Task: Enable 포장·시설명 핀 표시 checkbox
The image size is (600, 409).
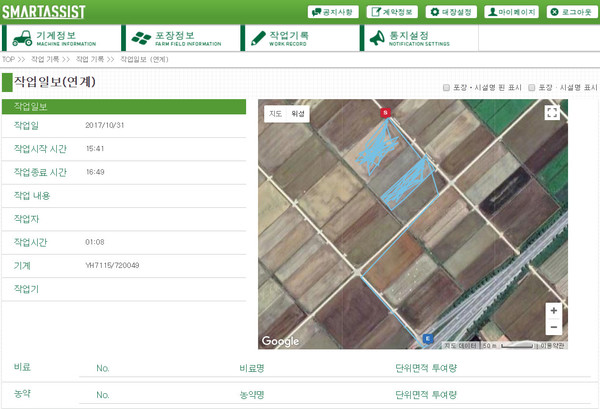Action: [x=446, y=88]
